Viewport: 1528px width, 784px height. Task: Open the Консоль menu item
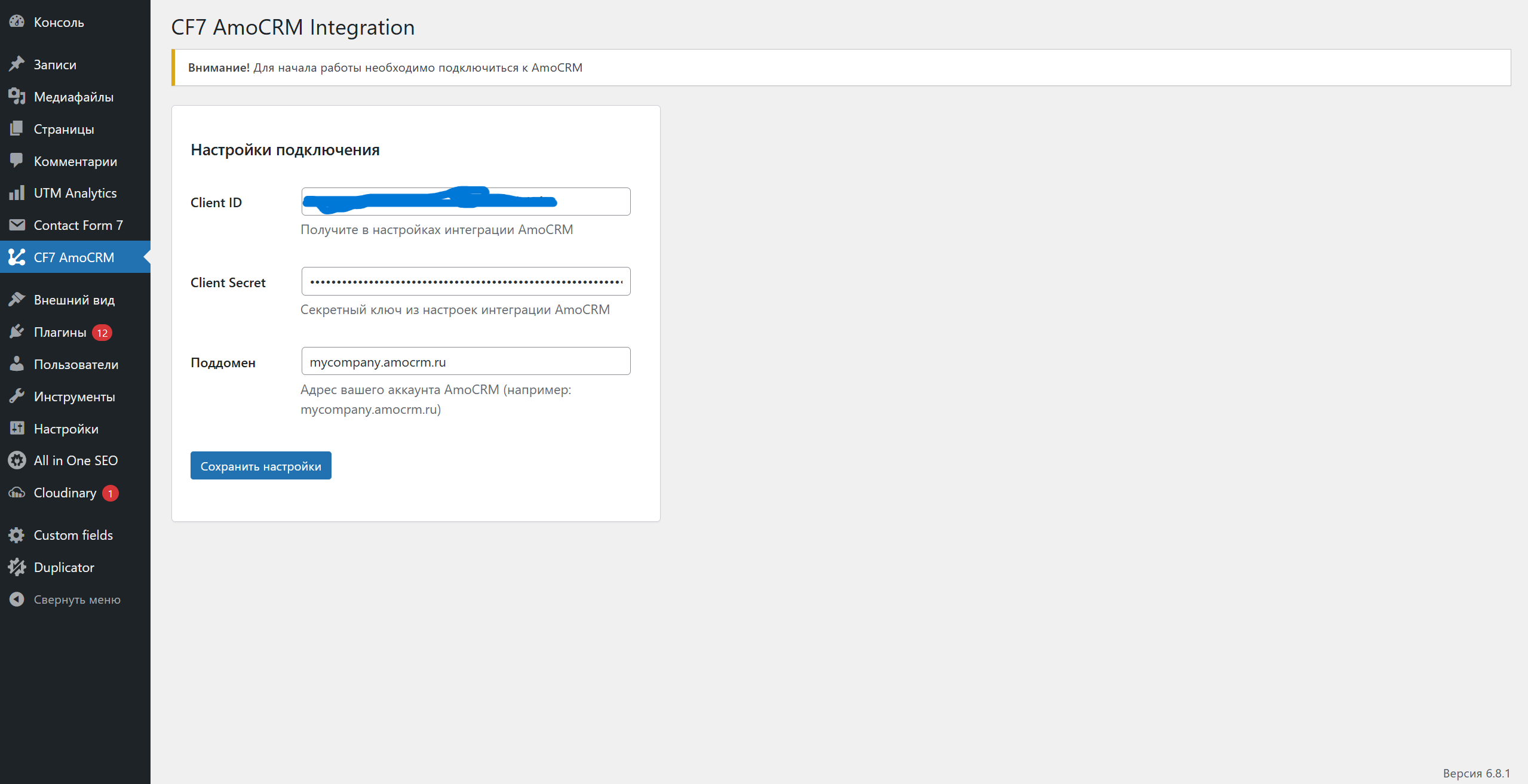coord(75,22)
